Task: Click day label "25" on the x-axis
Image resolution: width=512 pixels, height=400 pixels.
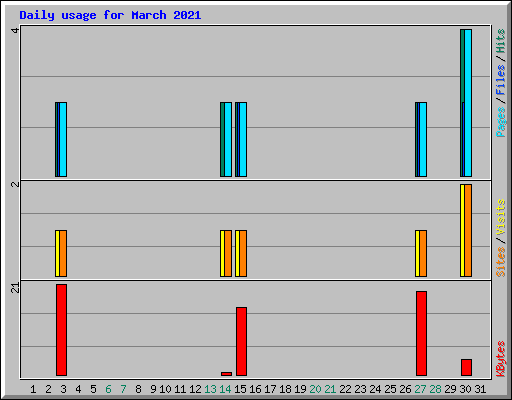Action: click(x=390, y=389)
